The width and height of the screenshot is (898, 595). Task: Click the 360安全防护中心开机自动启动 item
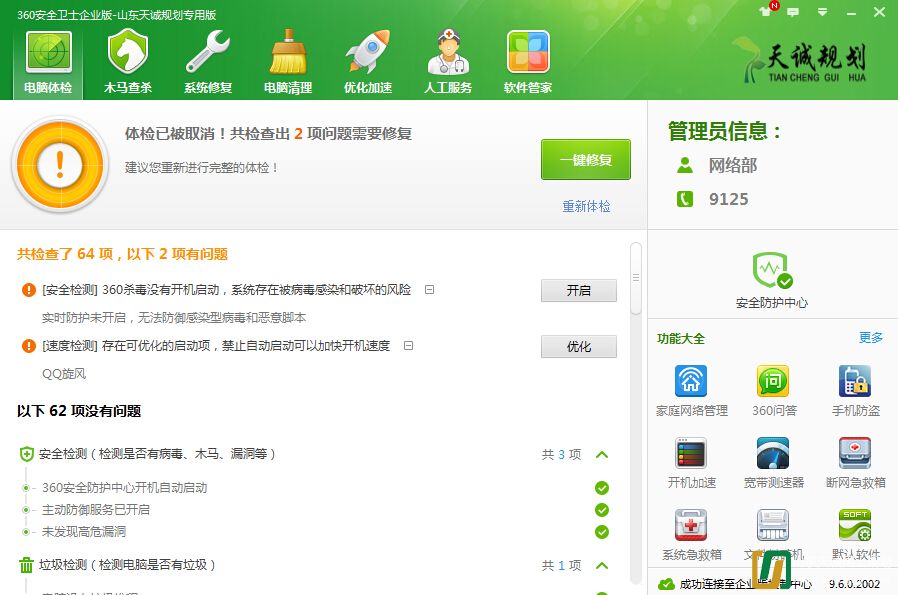[124, 488]
